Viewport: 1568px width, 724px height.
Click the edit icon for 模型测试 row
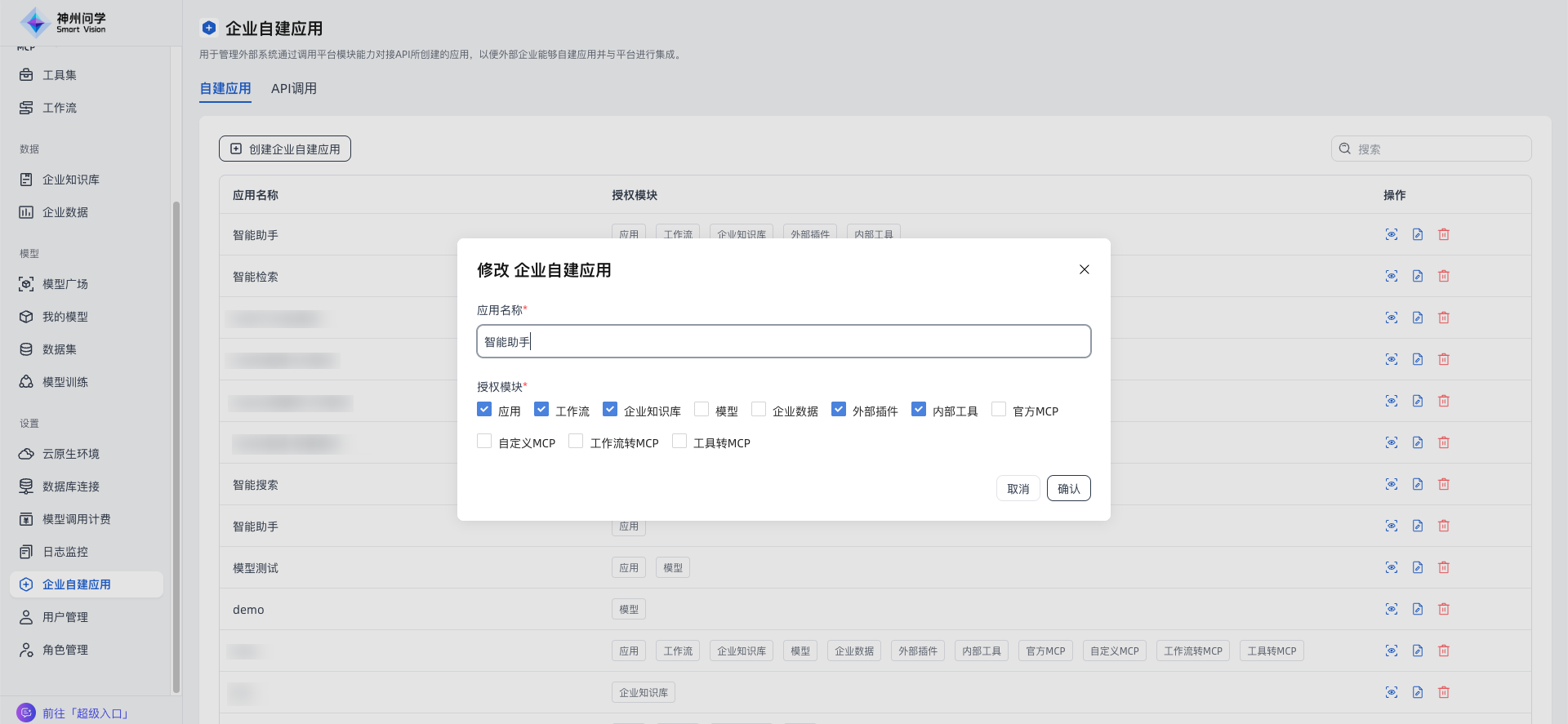coord(1418,567)
